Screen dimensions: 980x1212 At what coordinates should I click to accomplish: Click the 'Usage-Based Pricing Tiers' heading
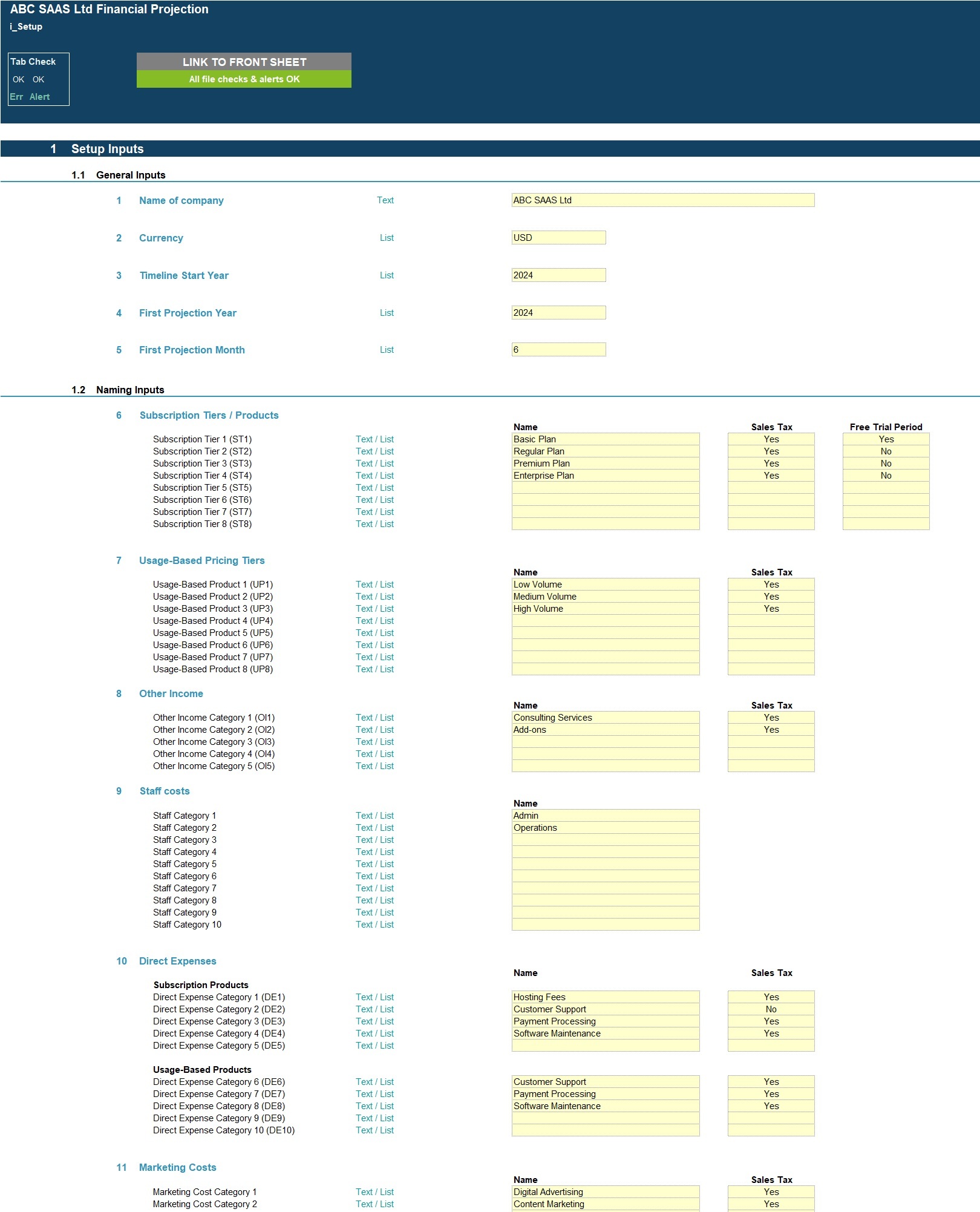[202, 560]
